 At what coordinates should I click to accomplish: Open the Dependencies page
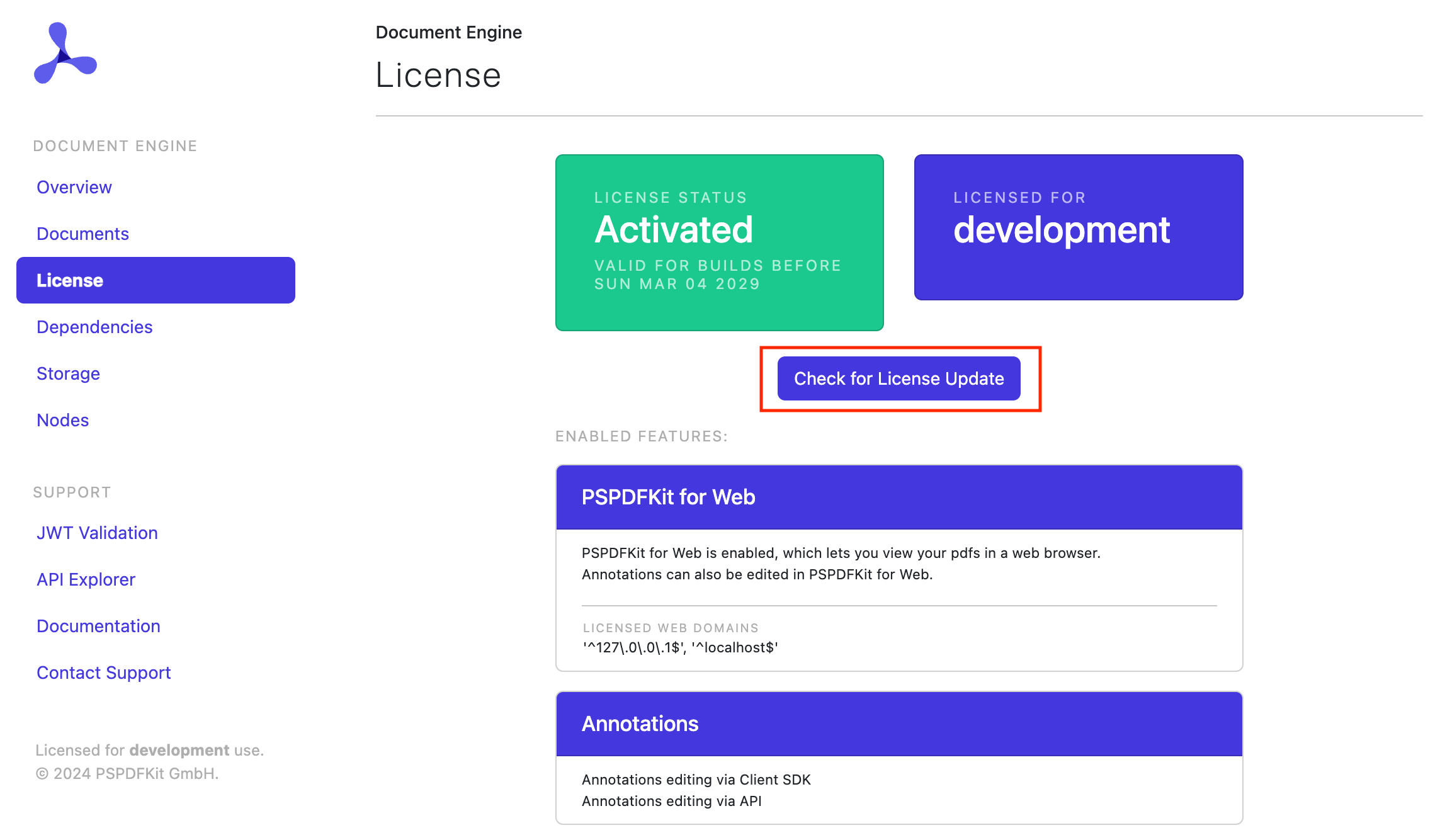pyautogui.click(x=94, y=327)
